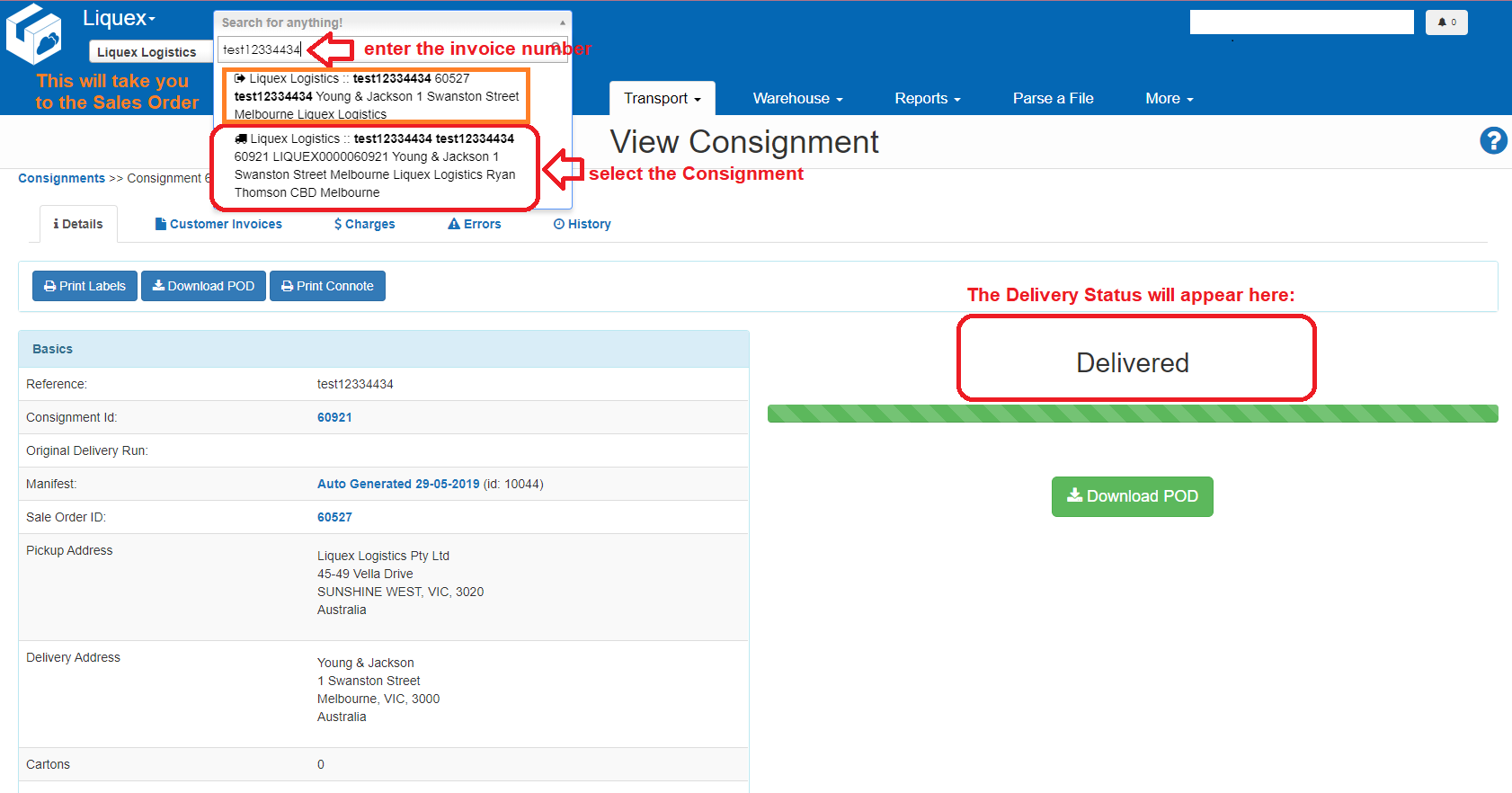Viewport: 1512px width, 793px height.
Task: View the History tab
Action: (583, 224)
